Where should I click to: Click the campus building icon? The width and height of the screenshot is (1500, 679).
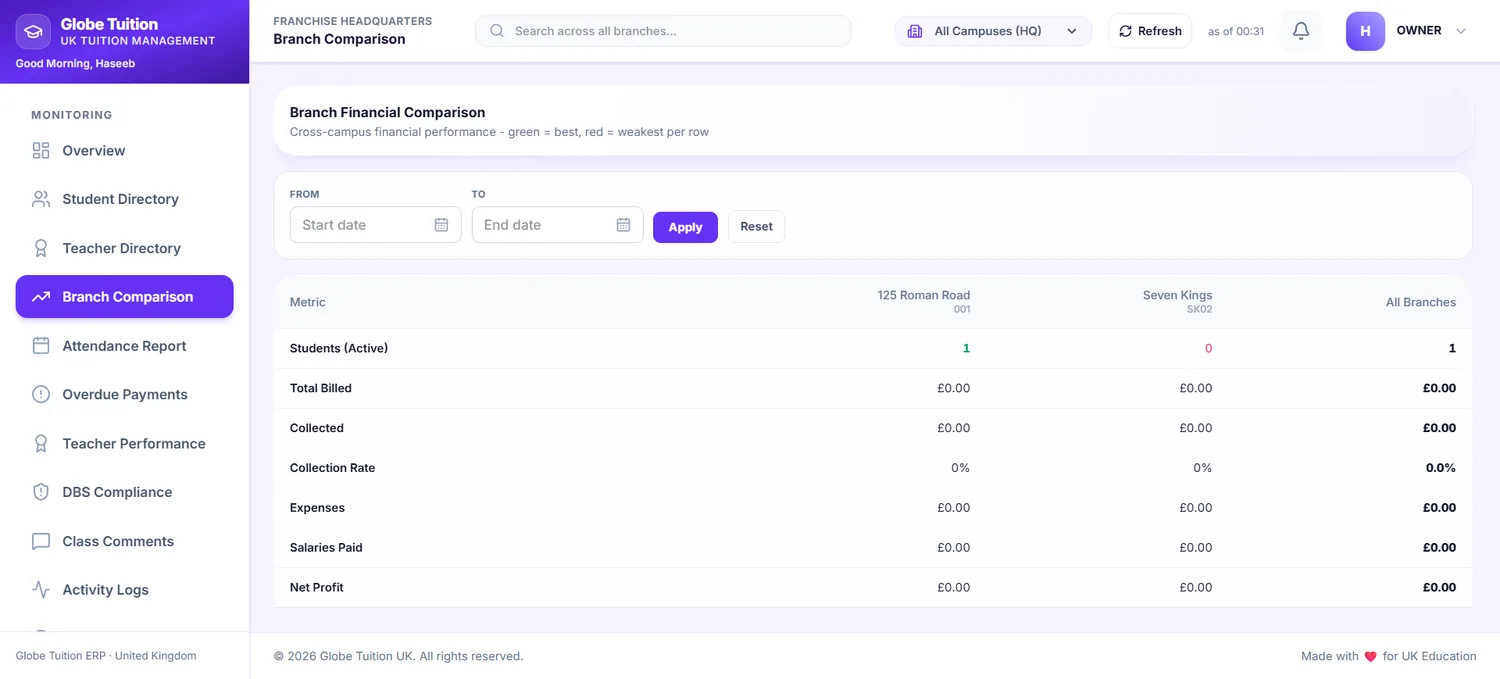pos(915,31)
